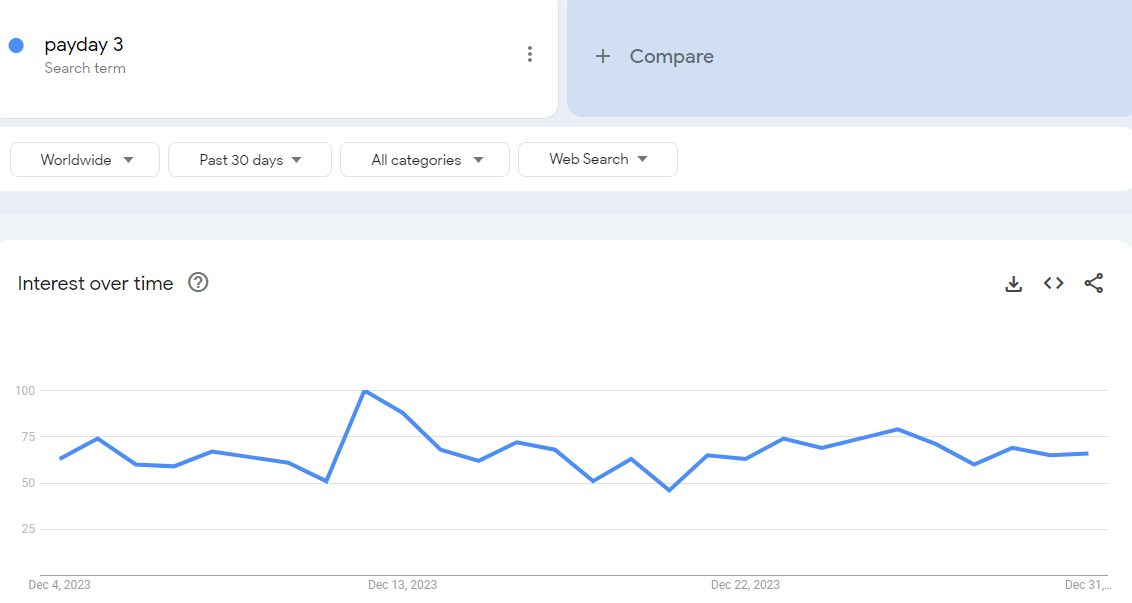Screen dimensions: 1132x603
Task: Open the Past 30 days dropdown
Action: pos(250,160)
